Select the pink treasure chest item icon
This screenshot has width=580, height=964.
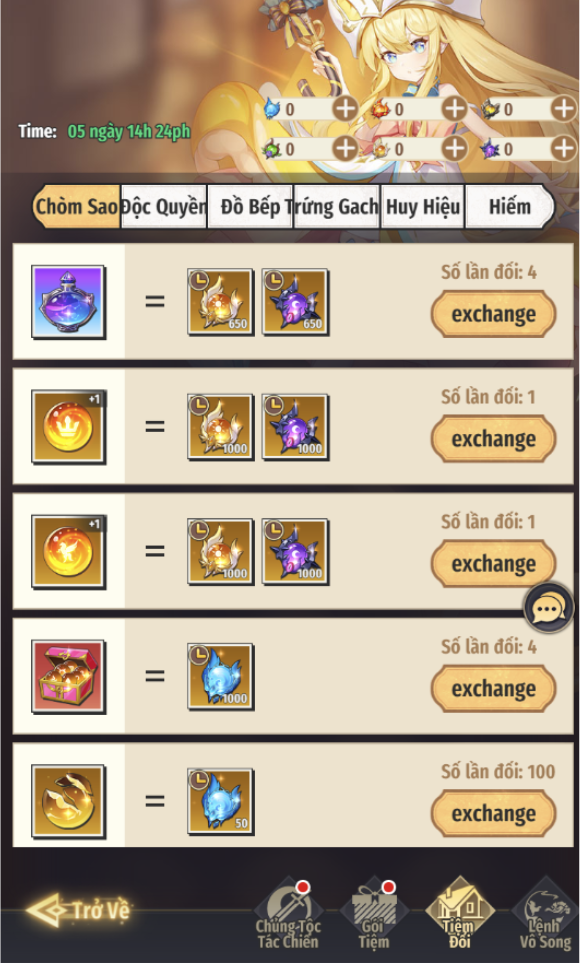point(68,676)
